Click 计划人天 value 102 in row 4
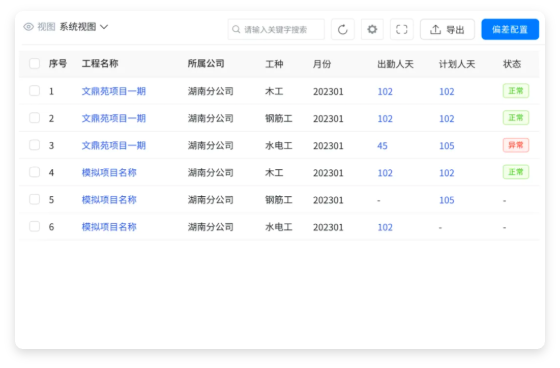Viewport: 560px width, 368px height. (x=446, y=173)
